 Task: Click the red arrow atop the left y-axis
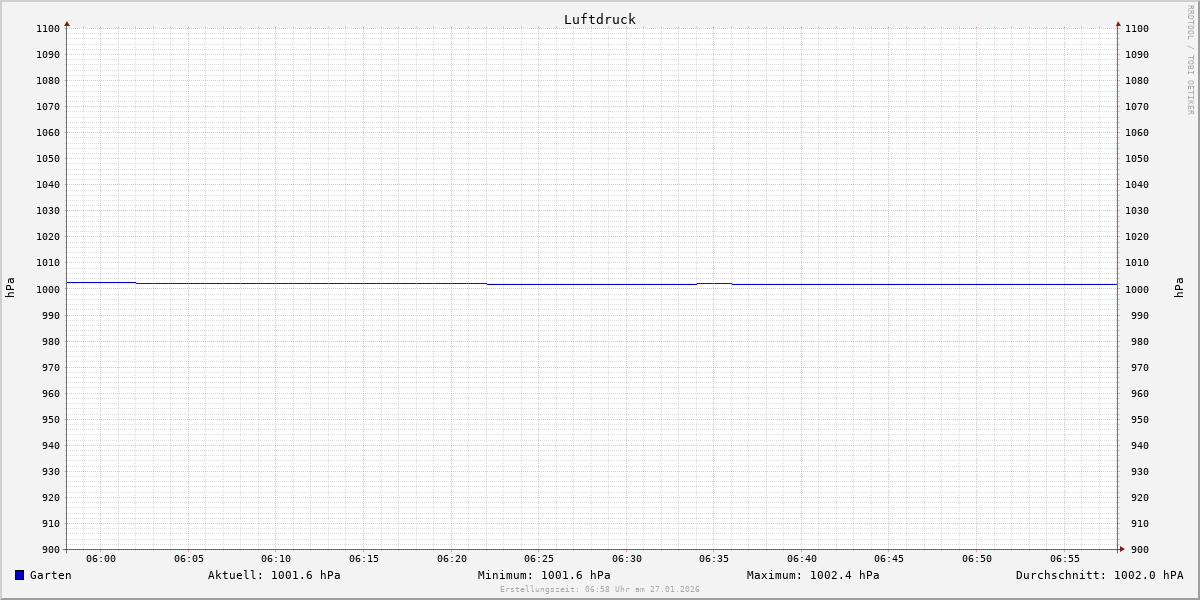point(67,23)
